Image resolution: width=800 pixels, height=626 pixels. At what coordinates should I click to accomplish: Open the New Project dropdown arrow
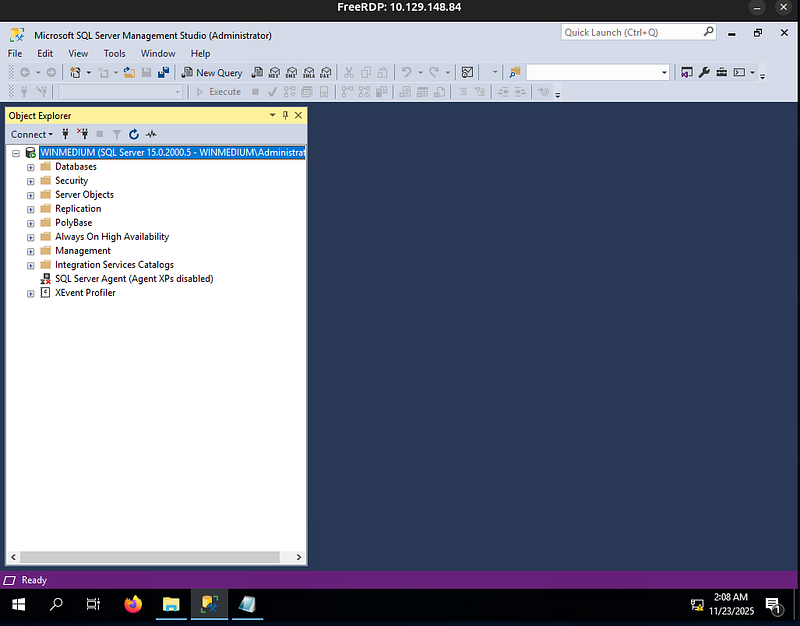point(88,72)
